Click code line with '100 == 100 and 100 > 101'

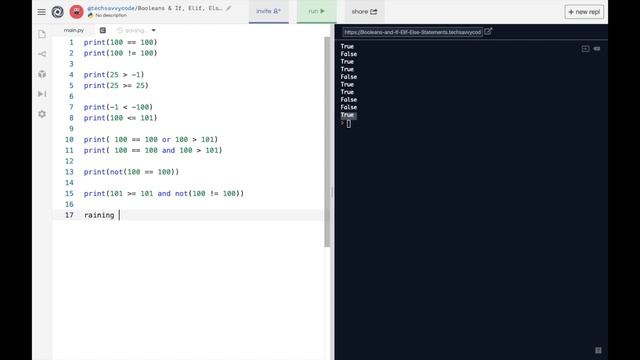coord(153,150)
